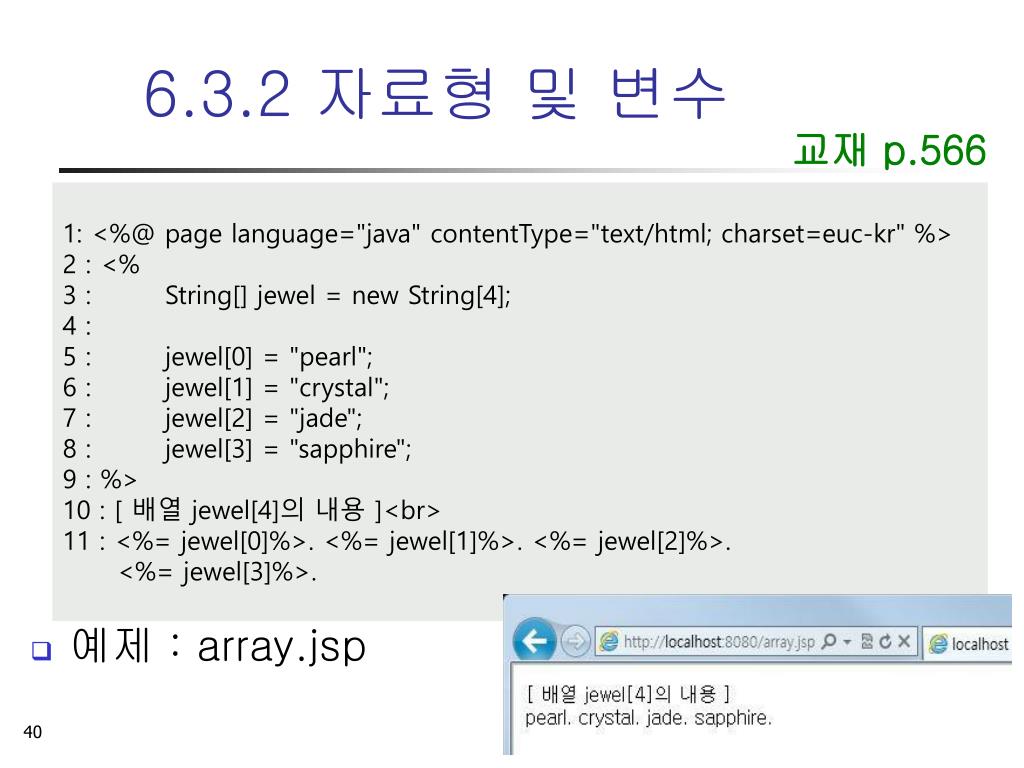Click code line 8 jewel[3] = "sapphire"
Screen dimensions: 1024x768
287,449
